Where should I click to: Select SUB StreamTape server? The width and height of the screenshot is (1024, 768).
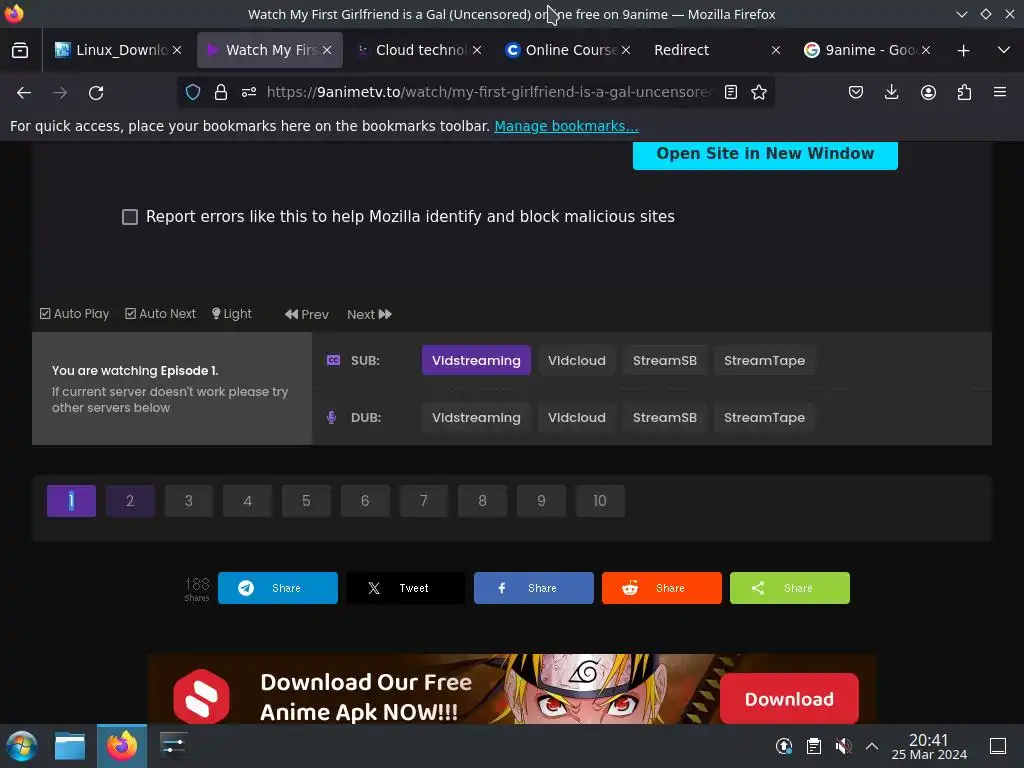(764, 360)
